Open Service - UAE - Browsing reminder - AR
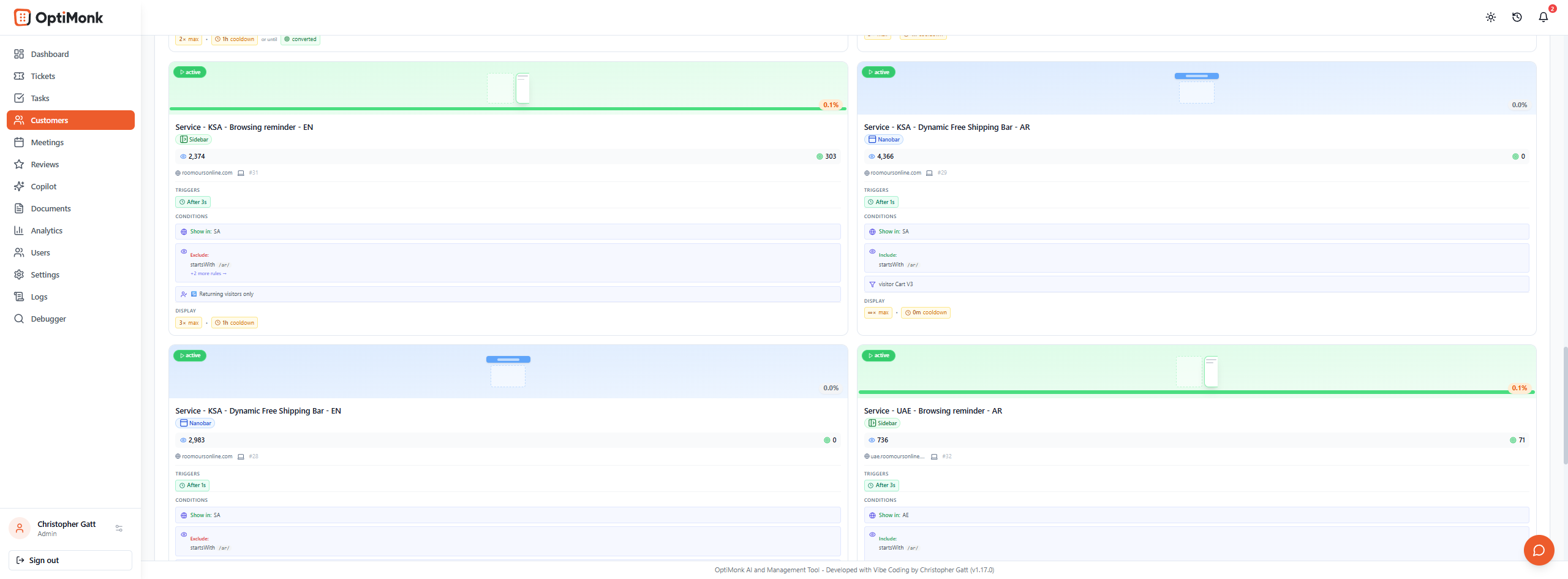The width and height of the screenshot is (1568, 579). click(x=933, y=411)
